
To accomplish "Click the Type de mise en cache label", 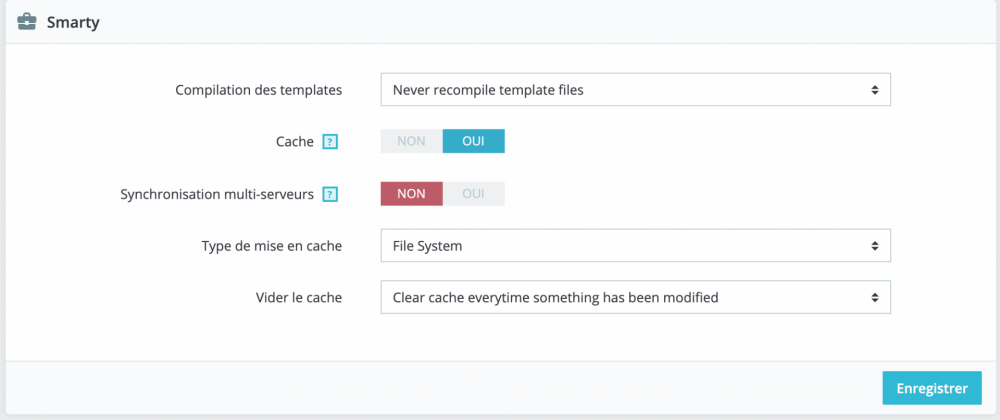I will [x=272, y=245].
